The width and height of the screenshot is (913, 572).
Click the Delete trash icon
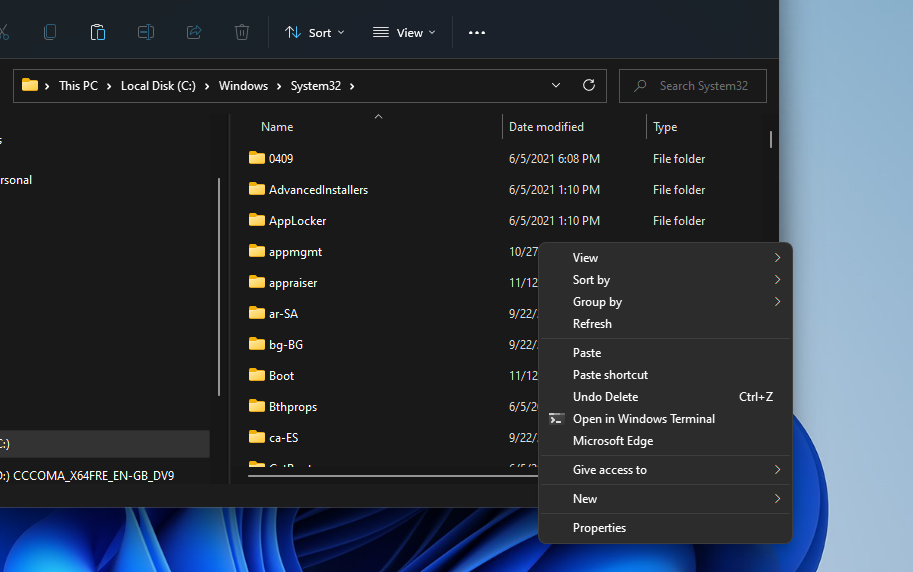click(x=242, y=32)
